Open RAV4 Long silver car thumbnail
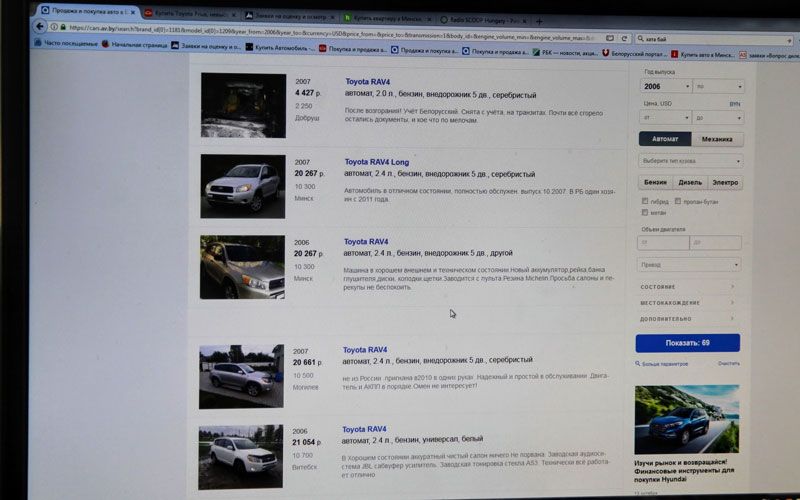Image resolution: width=800 pixels, height=500 pixels. tap(243, 186)
